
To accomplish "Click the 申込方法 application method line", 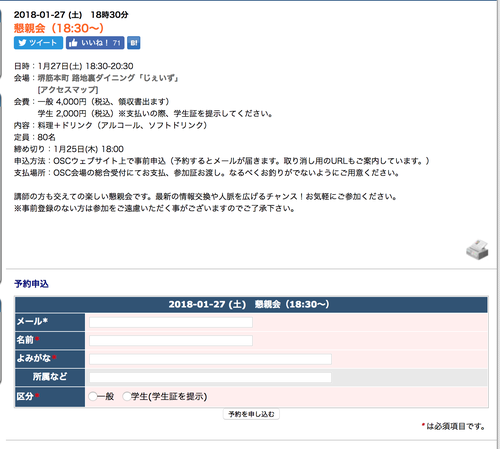I will 222,161.
